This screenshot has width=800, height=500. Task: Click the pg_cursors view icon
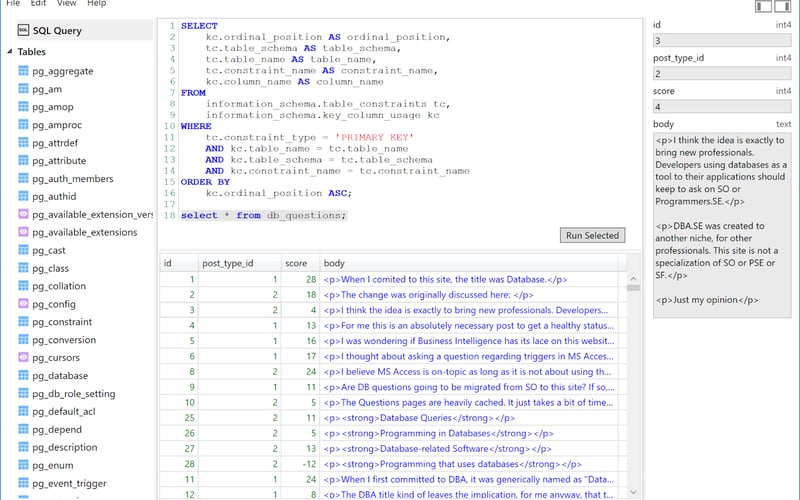pyautogui.click(x=23, y=357)
